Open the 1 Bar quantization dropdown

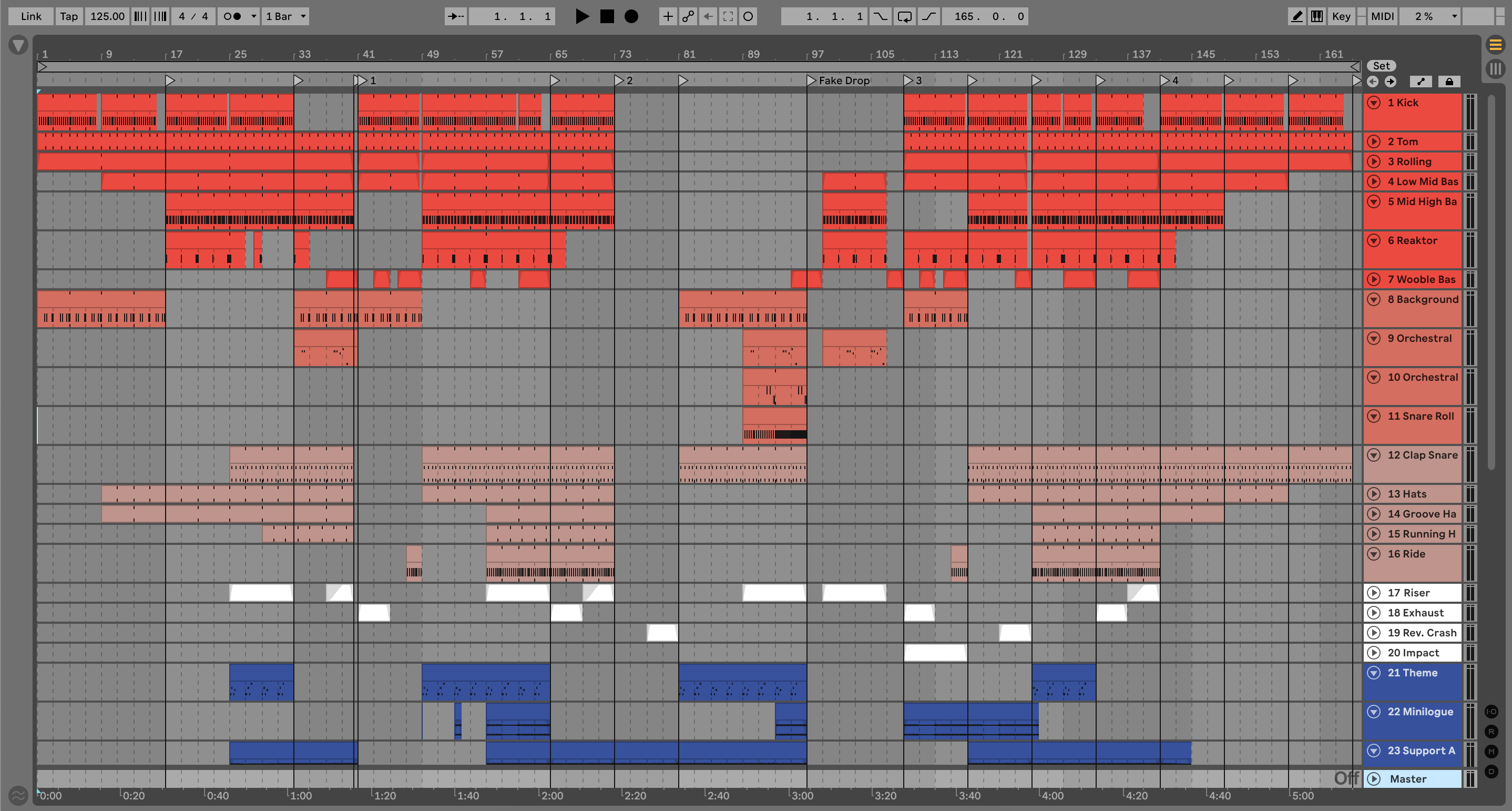click(286, 16)
